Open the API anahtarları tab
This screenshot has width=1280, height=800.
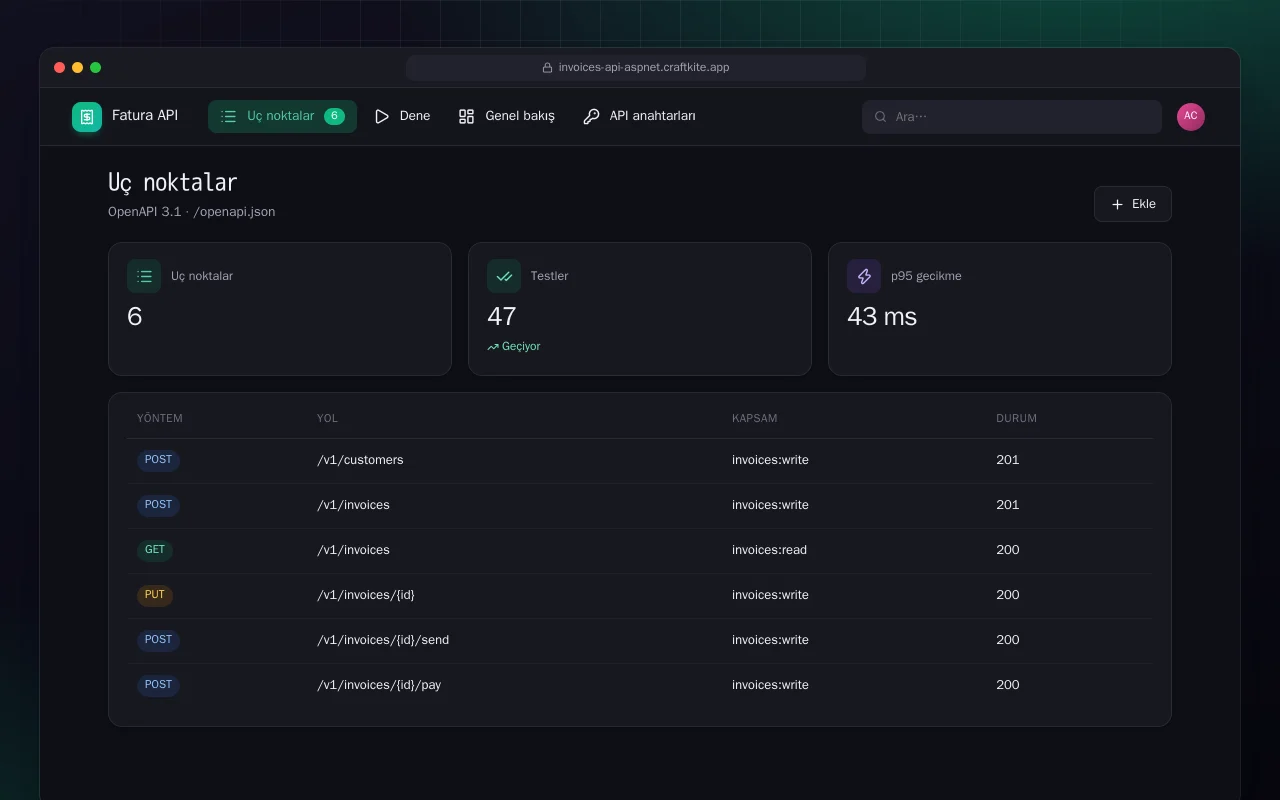(x=639, y=117)
